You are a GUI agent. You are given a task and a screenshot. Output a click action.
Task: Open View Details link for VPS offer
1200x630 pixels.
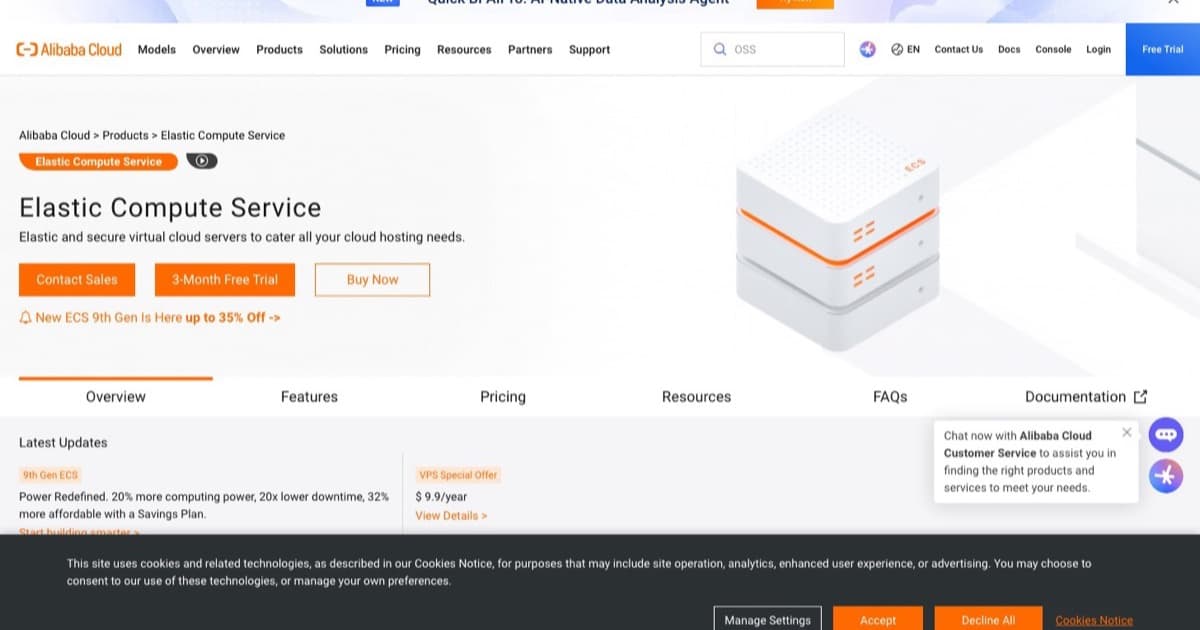point(451,515)
